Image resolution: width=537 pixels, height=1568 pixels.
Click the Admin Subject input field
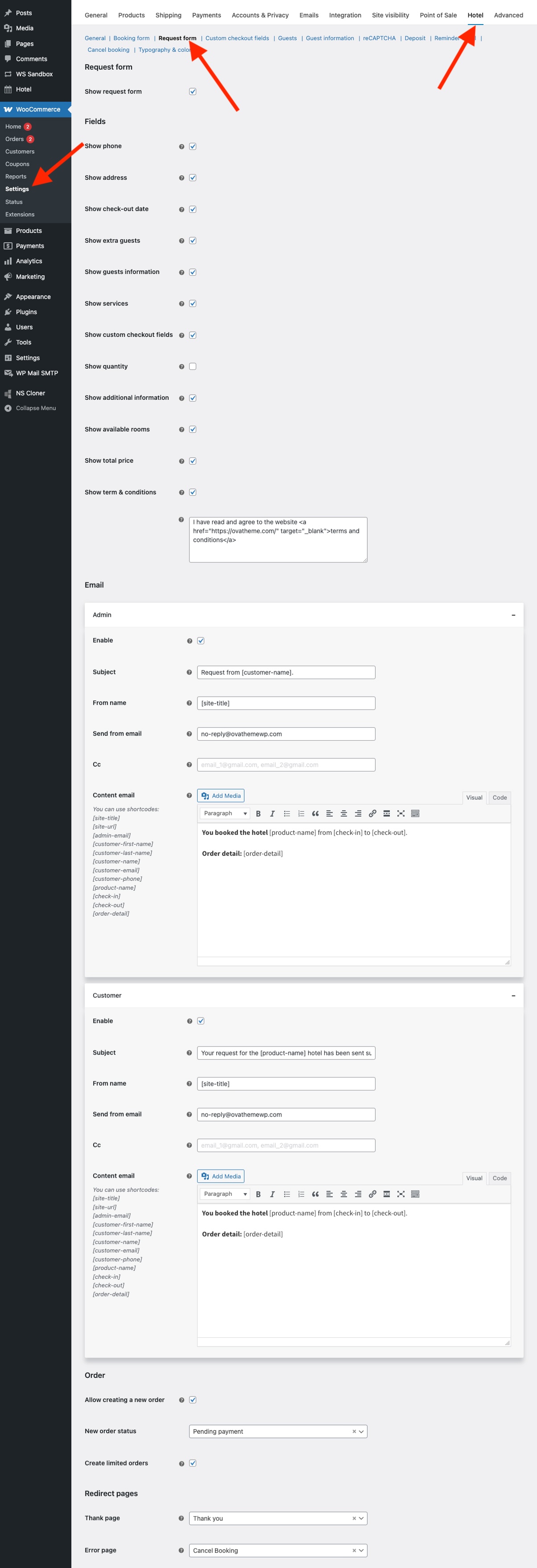[x=286, y=672]
